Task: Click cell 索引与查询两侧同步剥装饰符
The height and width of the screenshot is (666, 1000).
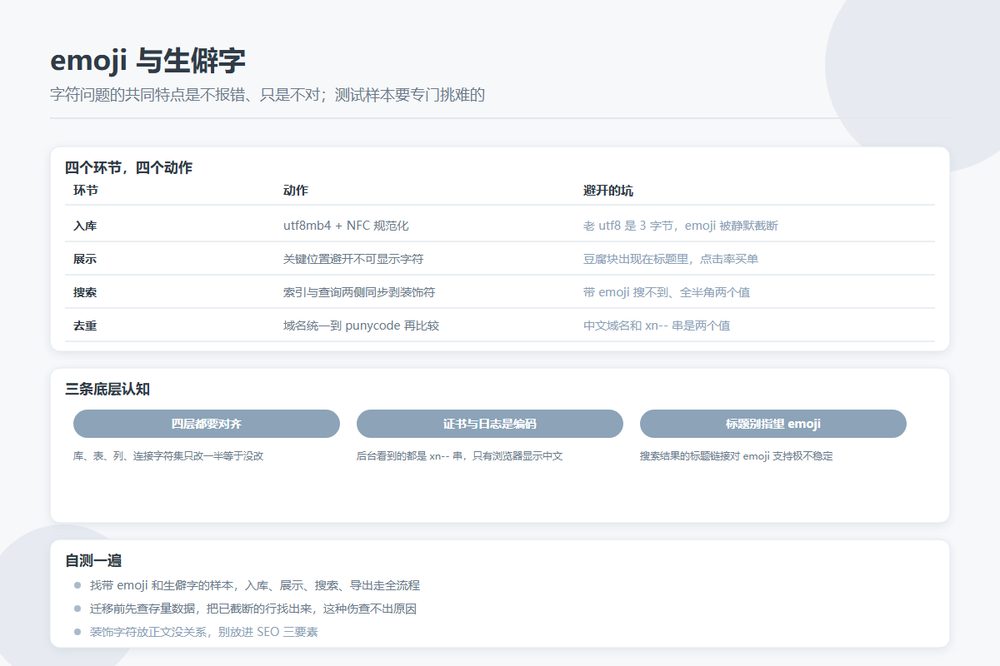Action: click(359, 292)
